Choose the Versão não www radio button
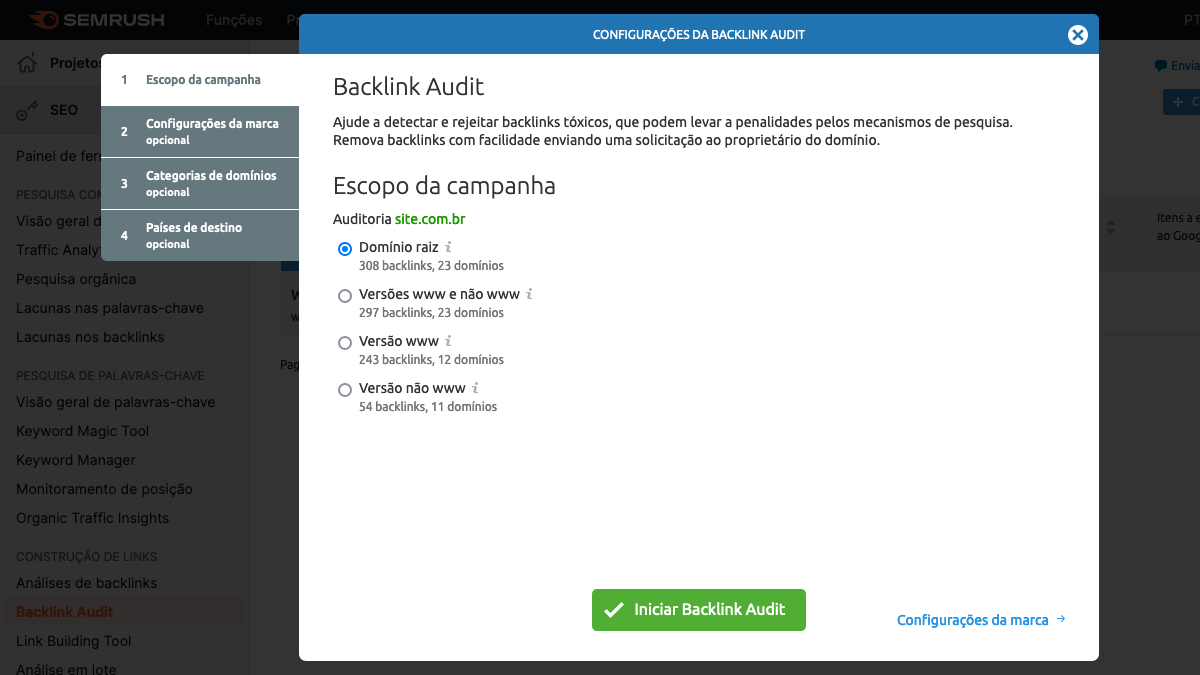 [x=345, y=390]
